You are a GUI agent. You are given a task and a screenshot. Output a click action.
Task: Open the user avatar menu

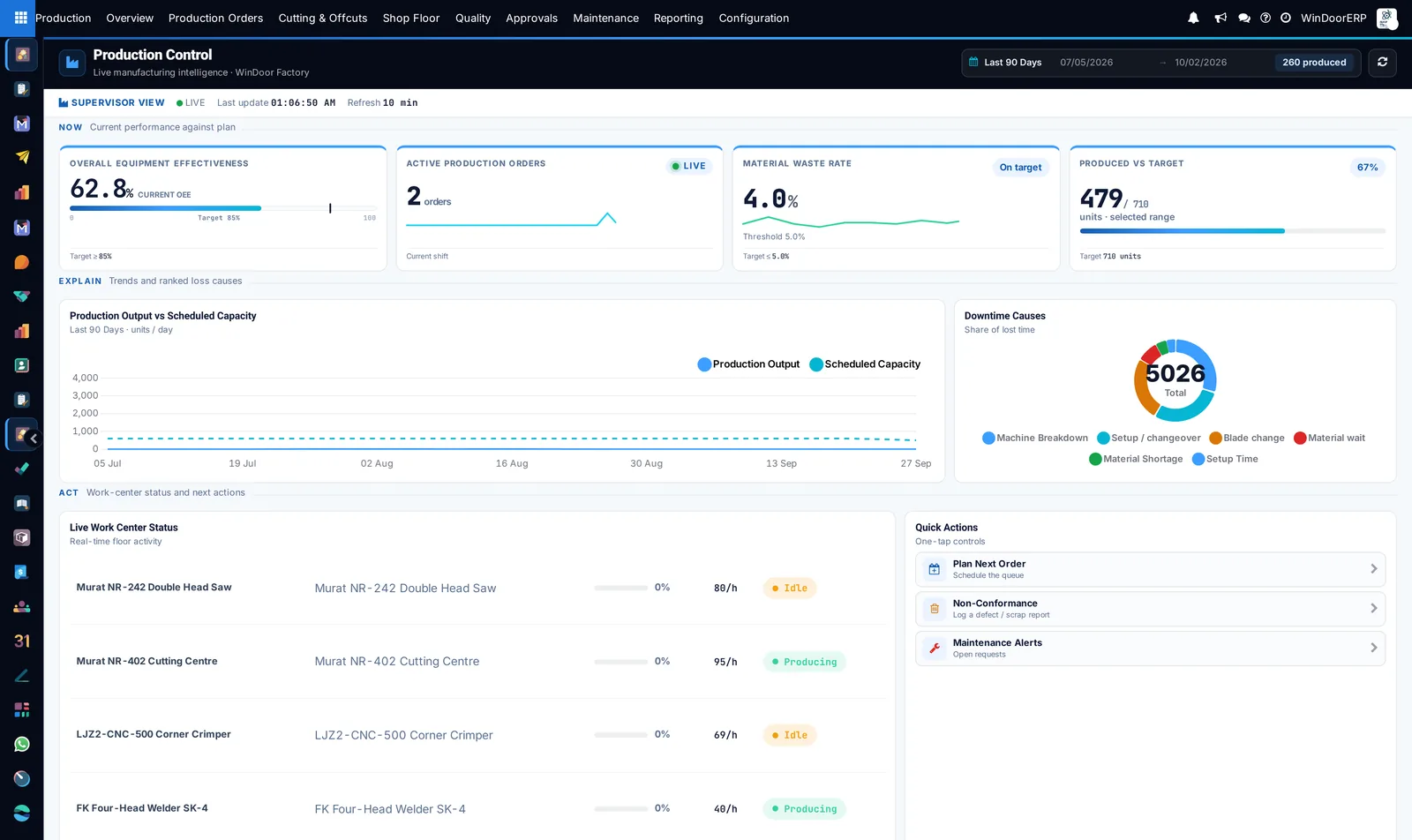(x=1386, y=18)
